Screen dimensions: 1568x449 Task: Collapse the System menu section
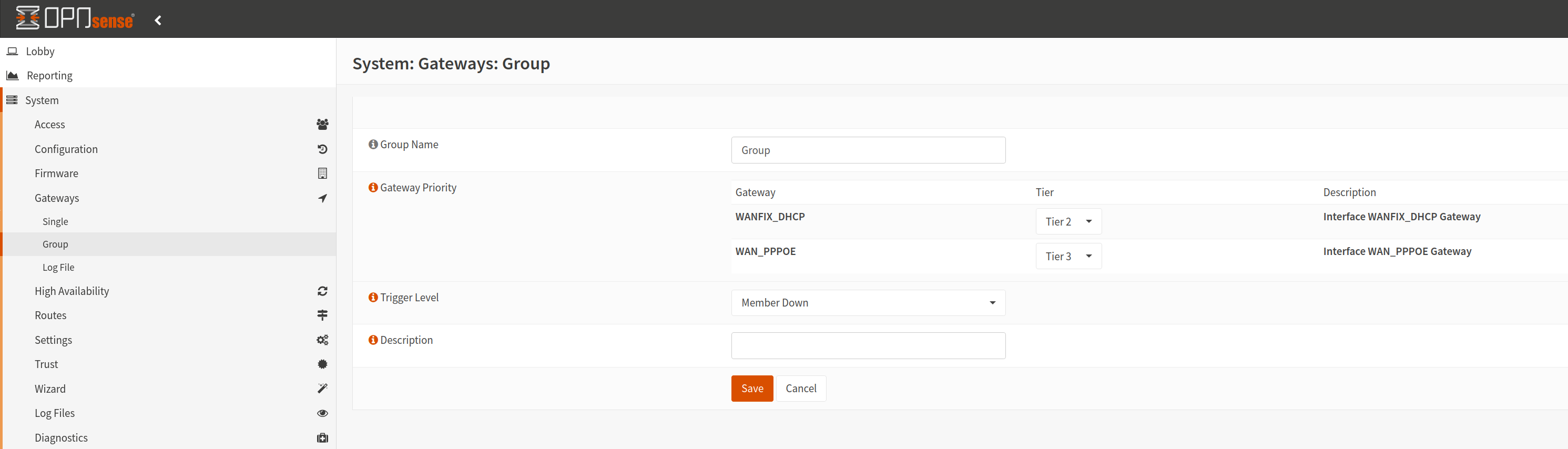click(x=42, y=100)
